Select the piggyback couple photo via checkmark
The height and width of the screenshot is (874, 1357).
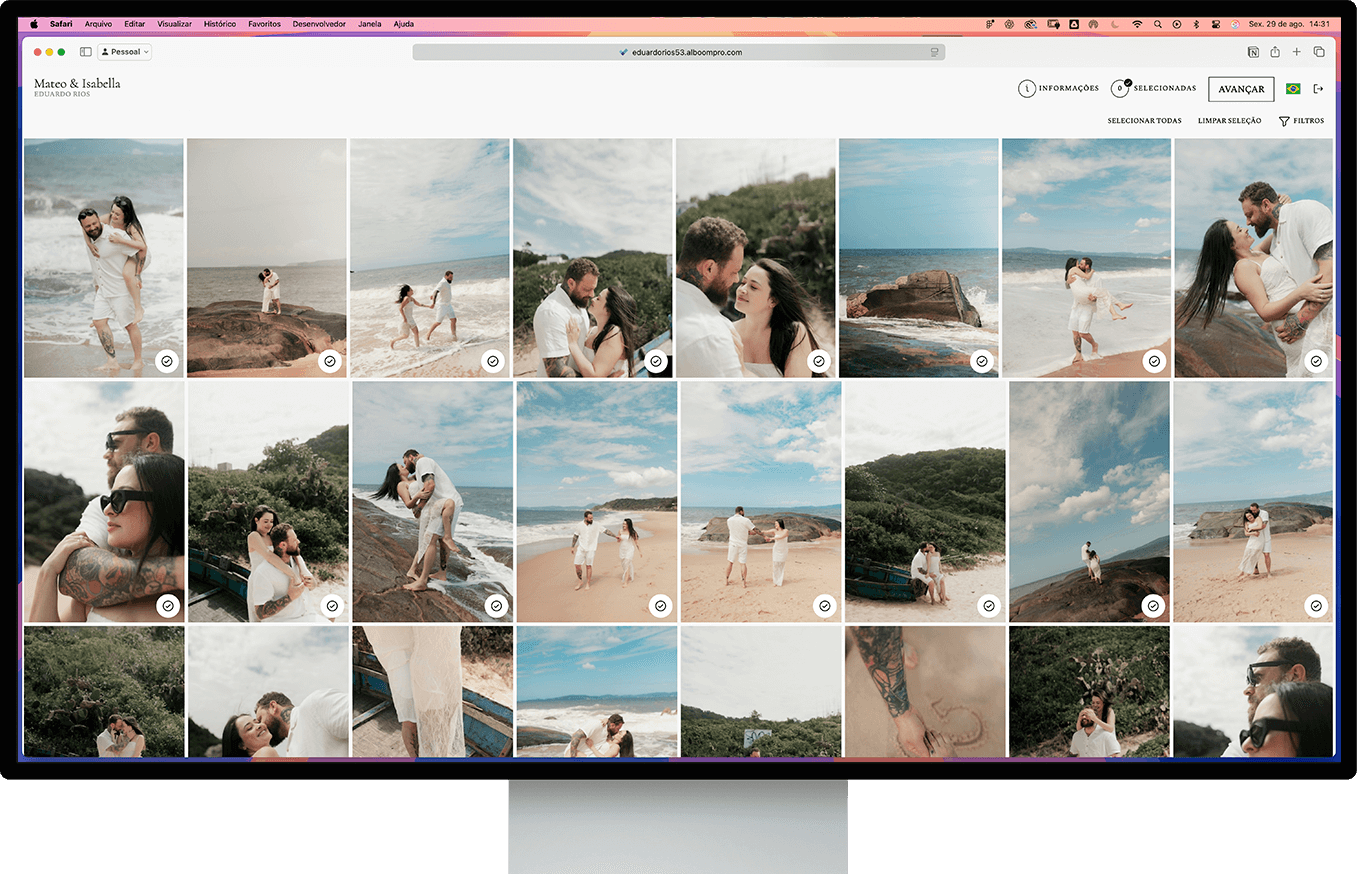[167, 361]
